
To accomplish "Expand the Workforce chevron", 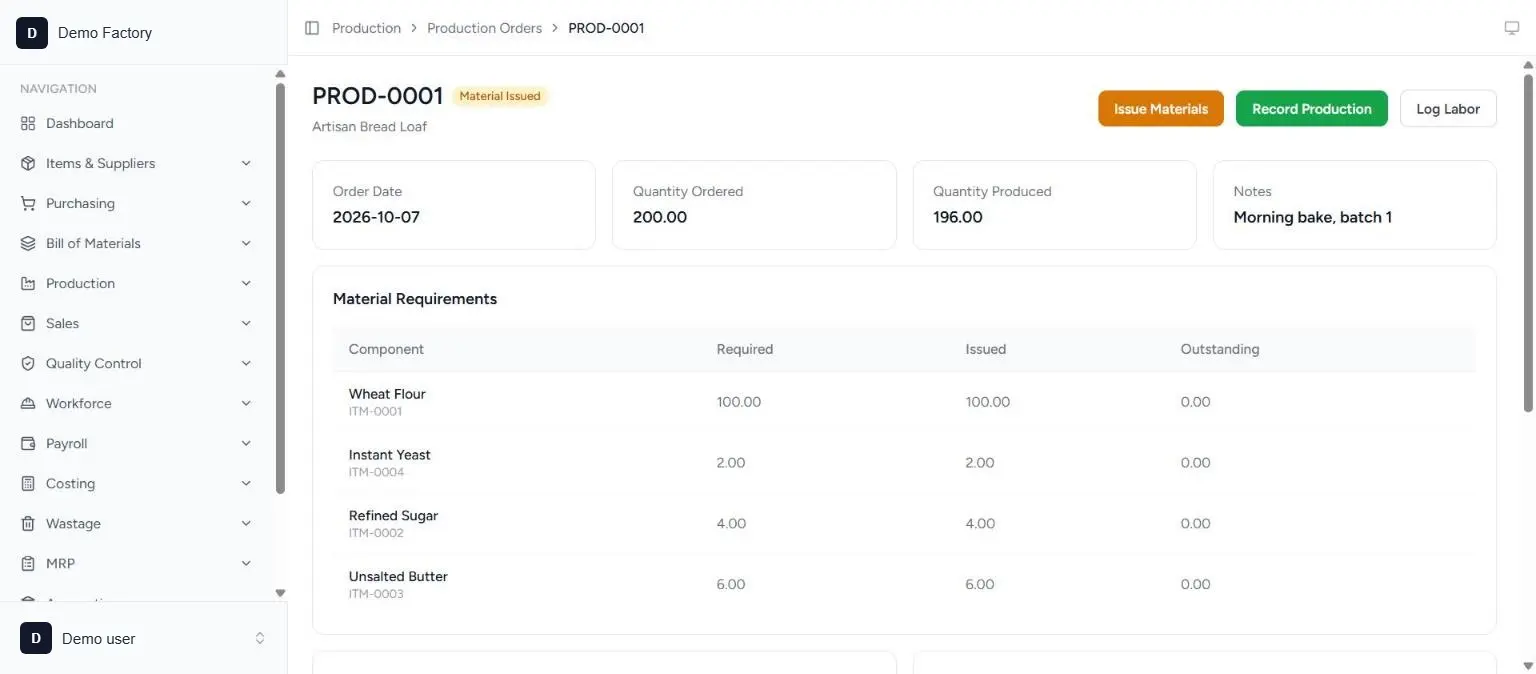I will click(246, 403).
